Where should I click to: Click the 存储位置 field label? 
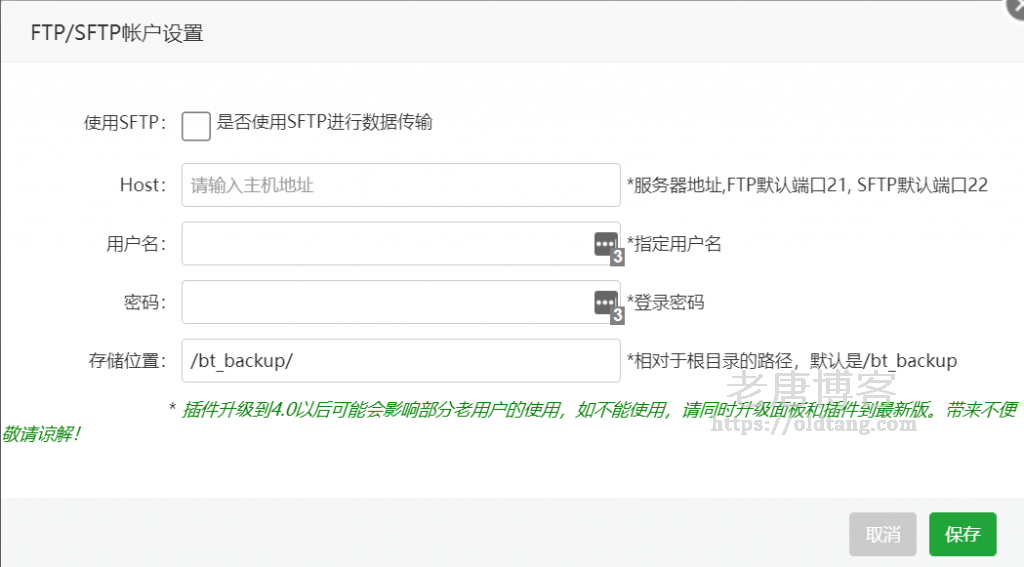pyautogui.click(x=126, y=360)
